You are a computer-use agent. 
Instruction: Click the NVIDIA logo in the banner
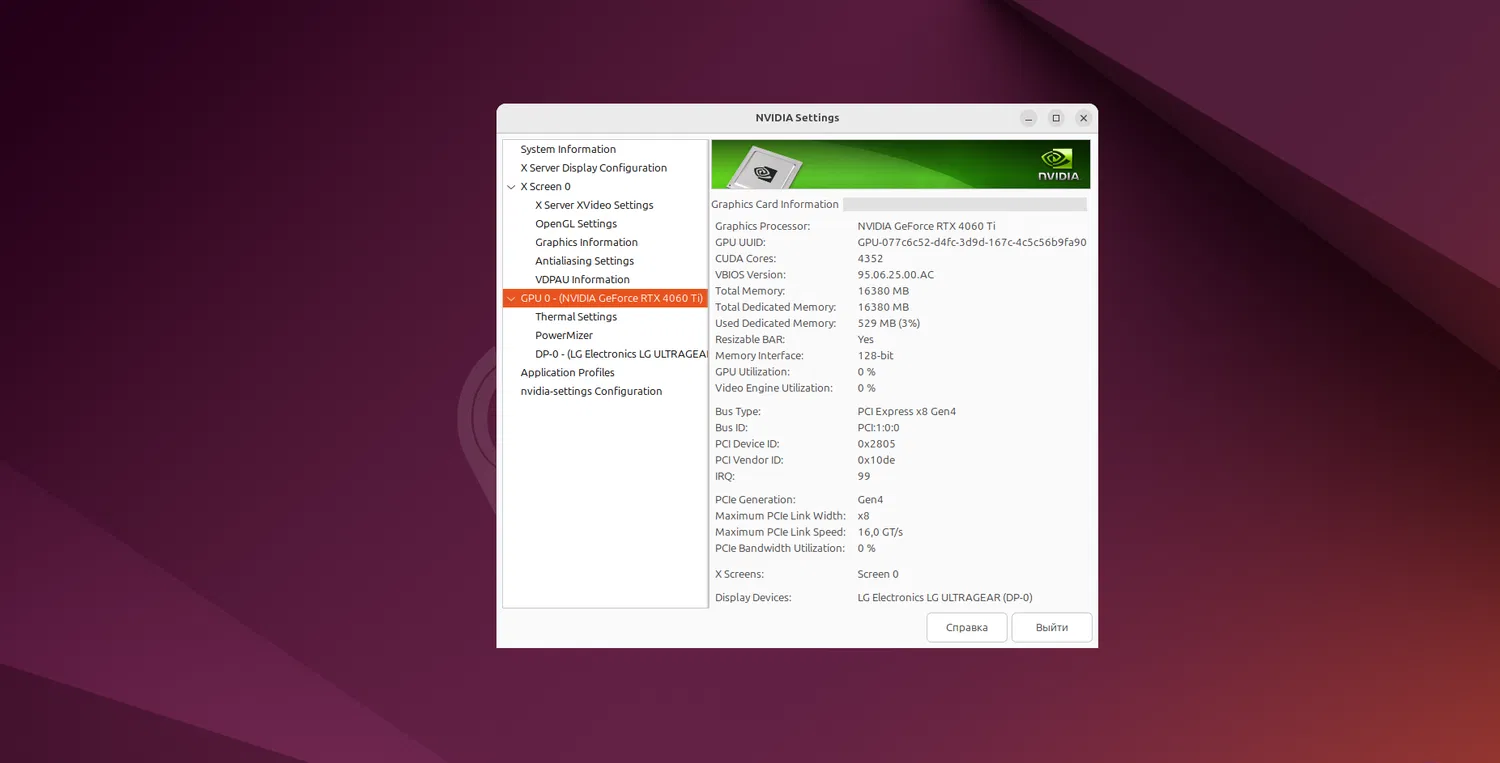pyautogui.click(x=1059, y=165)
